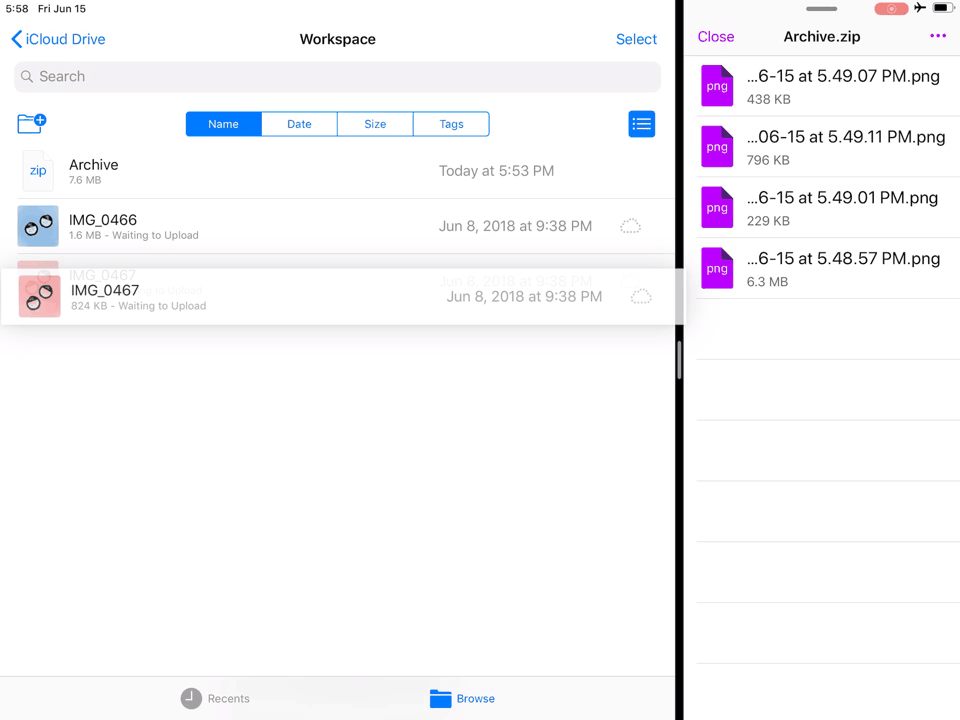Sort files by Name

(223, 124)
